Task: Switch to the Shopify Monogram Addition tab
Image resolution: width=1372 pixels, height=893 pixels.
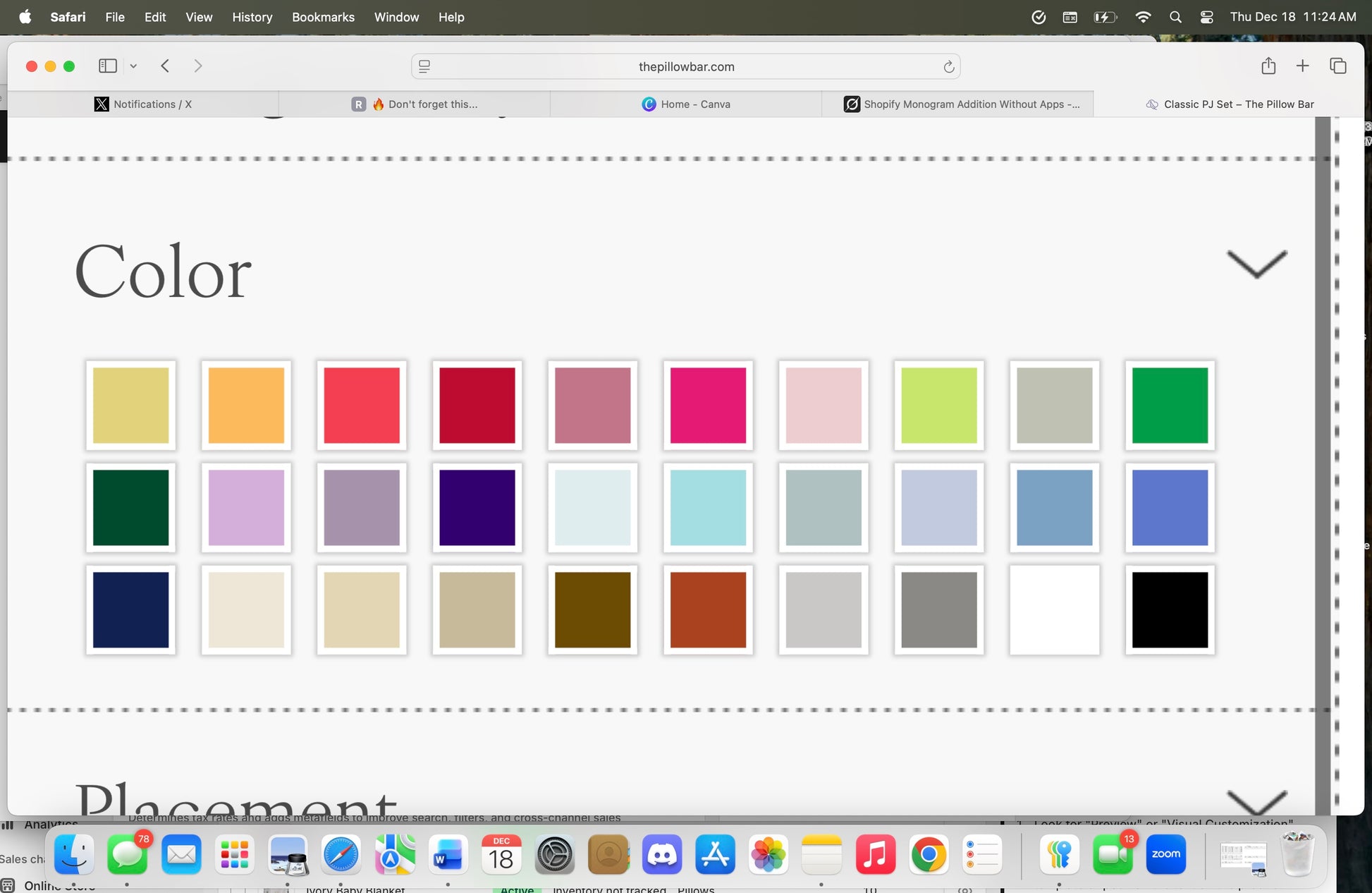Action: pyautogui.click(x=962, y=104)
